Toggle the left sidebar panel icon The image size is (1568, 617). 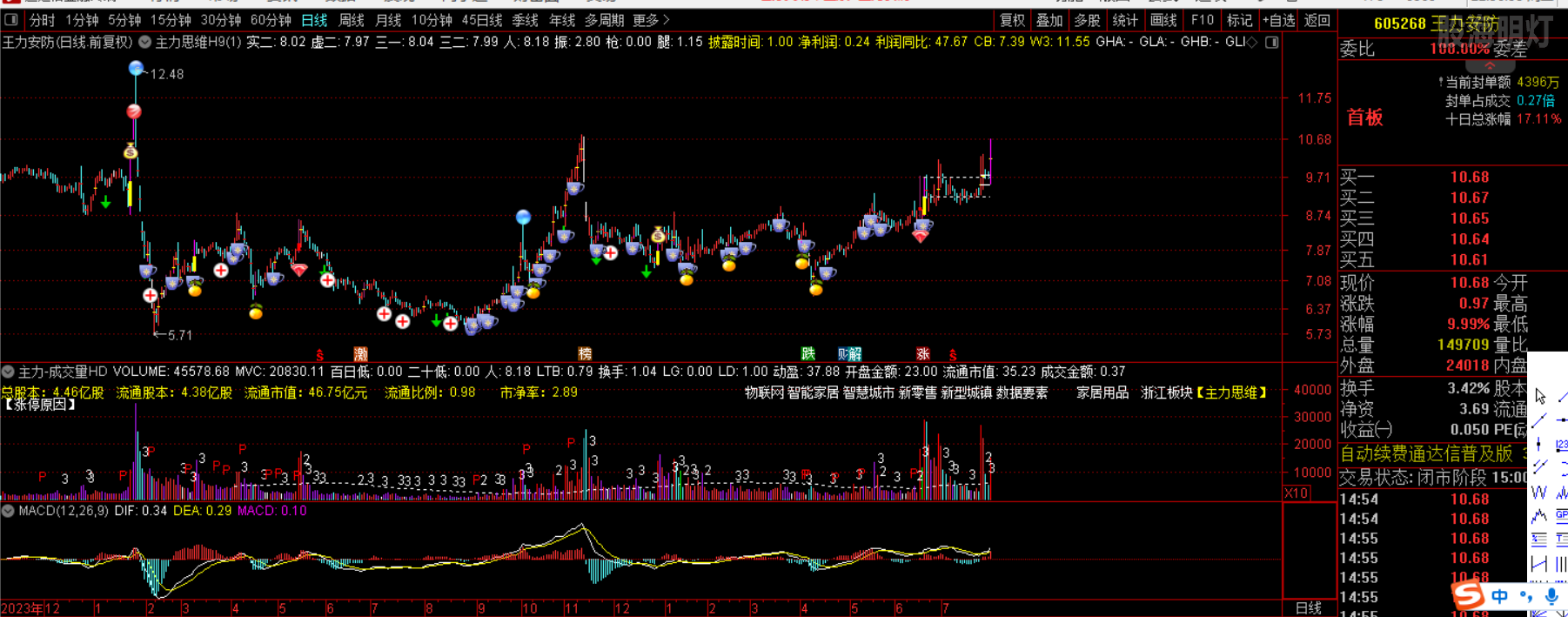10,20
